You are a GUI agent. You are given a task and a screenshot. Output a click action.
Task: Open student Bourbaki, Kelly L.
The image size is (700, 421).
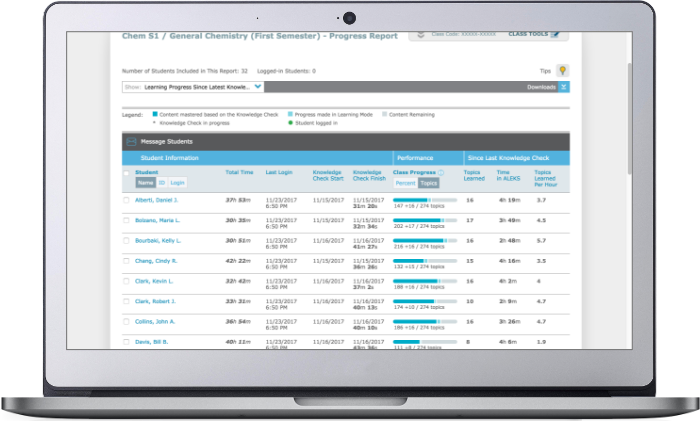(x=157, y=241)
